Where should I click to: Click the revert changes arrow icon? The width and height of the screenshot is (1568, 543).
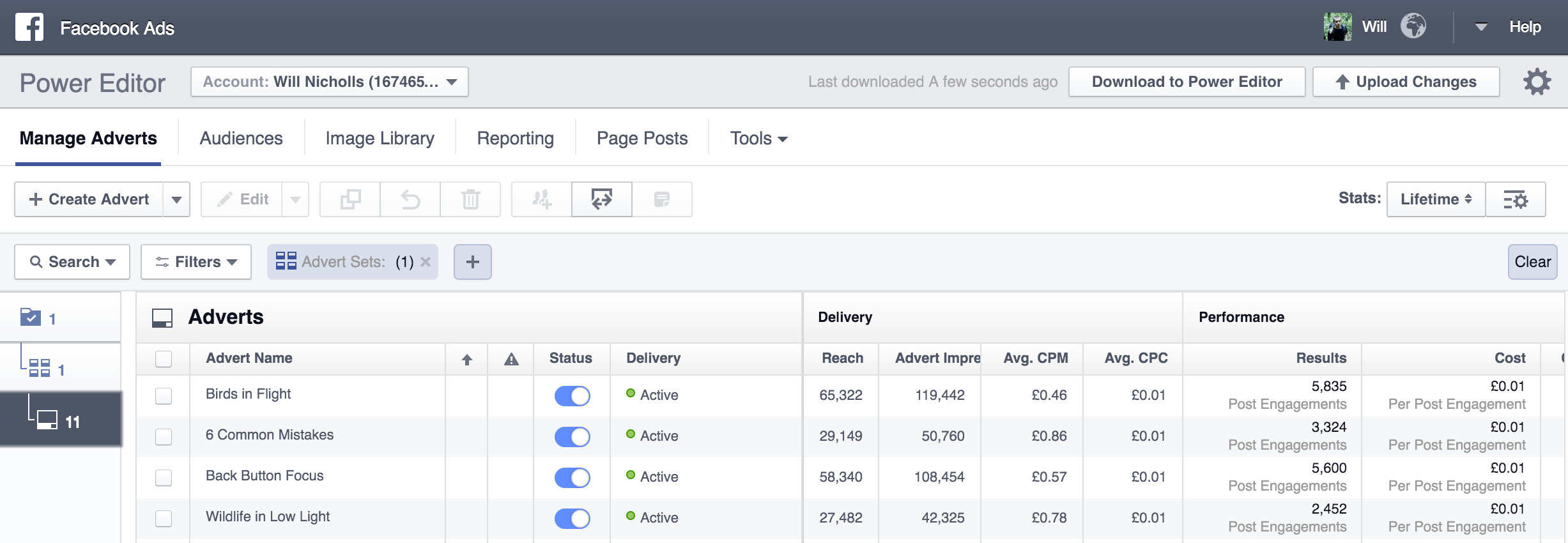[410, 199]
